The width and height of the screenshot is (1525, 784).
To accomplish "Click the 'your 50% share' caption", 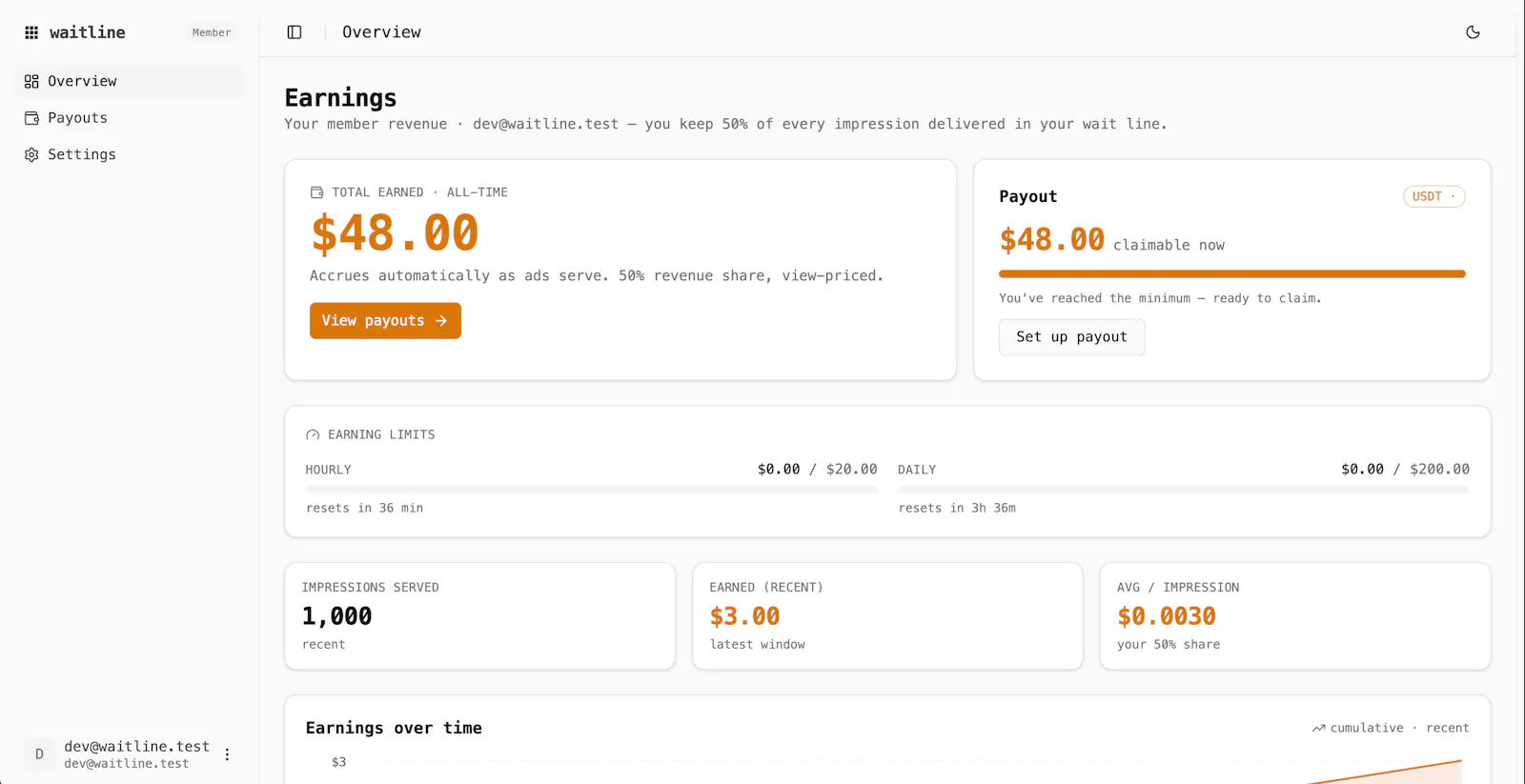I will tap(1169, 645).
